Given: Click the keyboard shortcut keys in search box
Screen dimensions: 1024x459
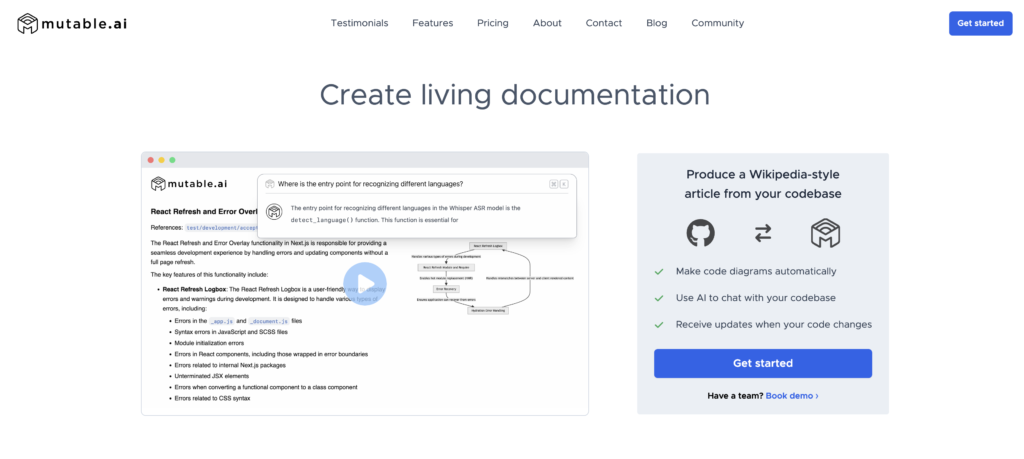Looking at the screenshot, I should pyautogui.click(x=558, y=184).
